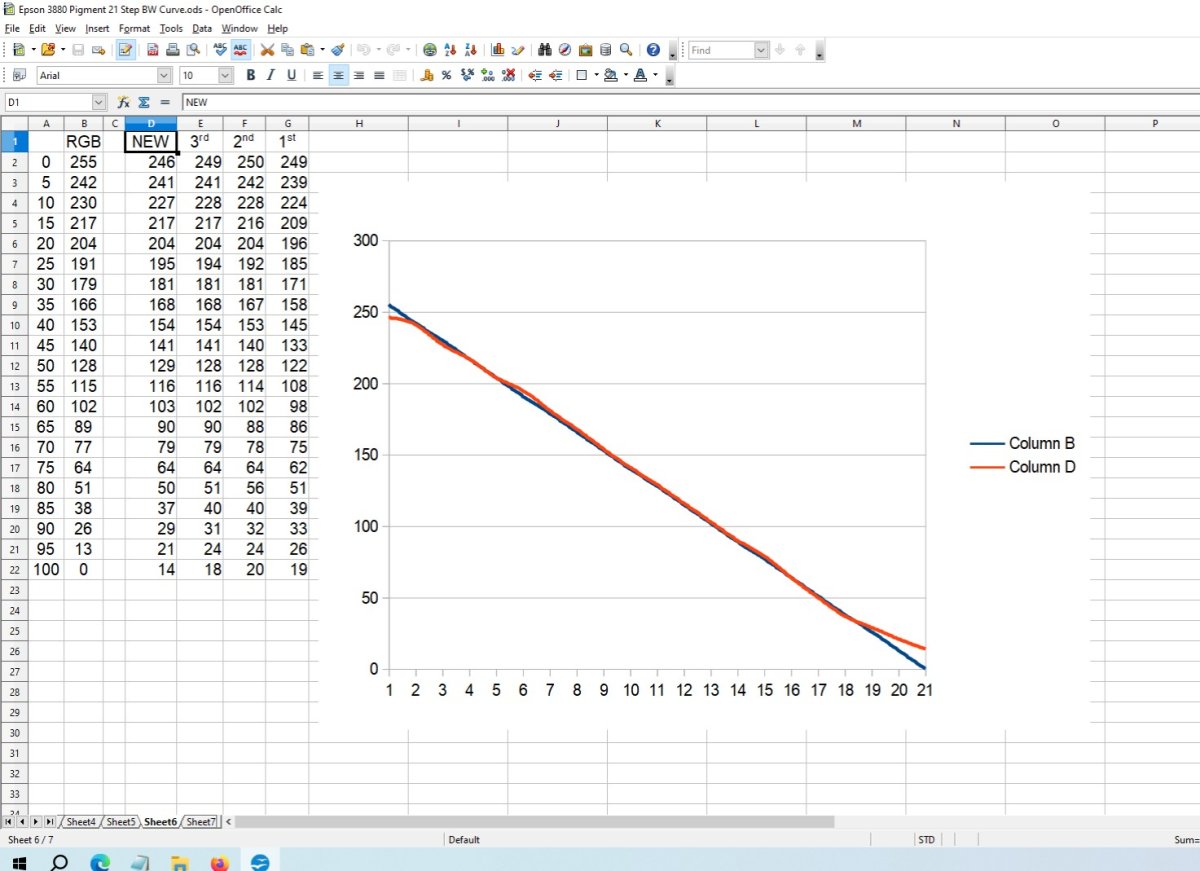1200x871 pixels.
Task: Open font color dropdown arrow
Action: pyautogui.click(x=655, y=75)
